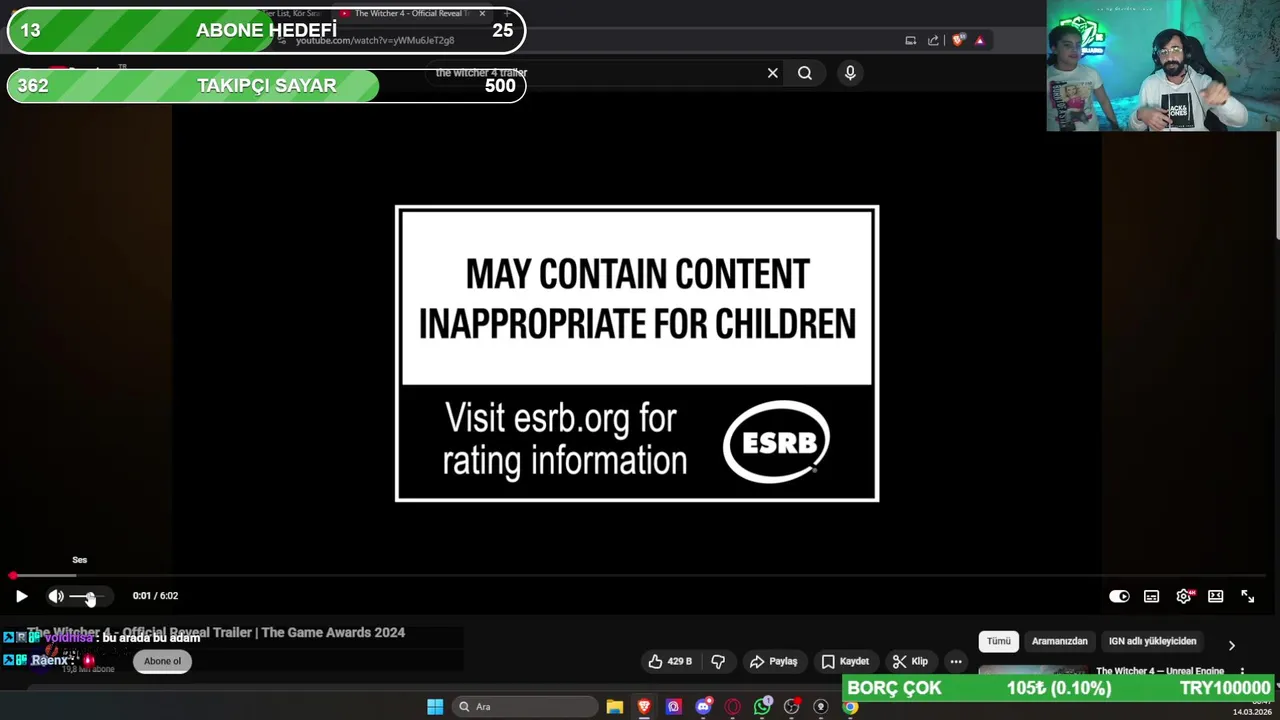The image size is (1280, 720).
Task: Switch to the Brave browser on the taskbar
Action: tap(644, 707)
